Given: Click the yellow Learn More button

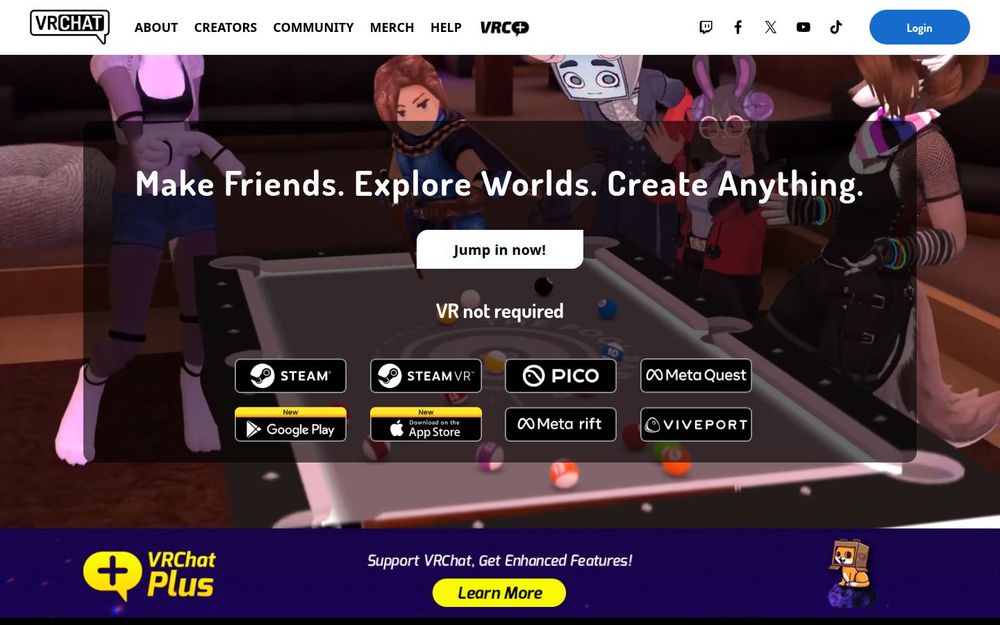Looking at the screenshot, I should coord(499,593).
